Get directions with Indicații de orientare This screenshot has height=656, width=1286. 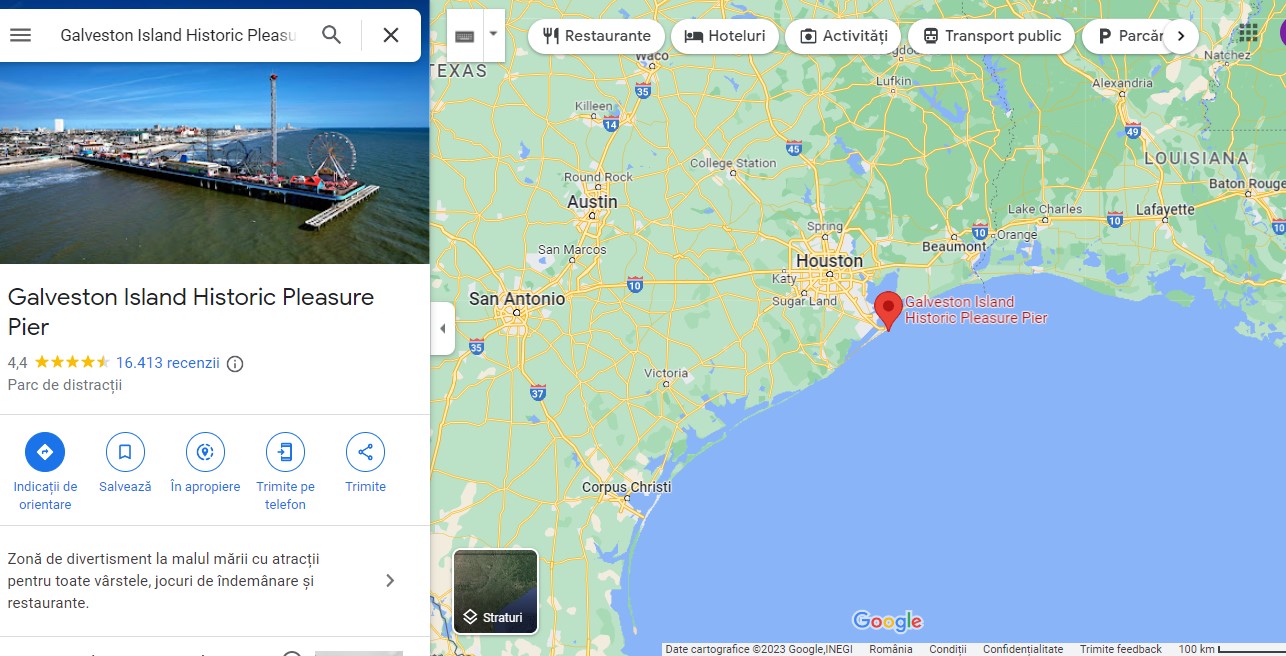[45, 452]
